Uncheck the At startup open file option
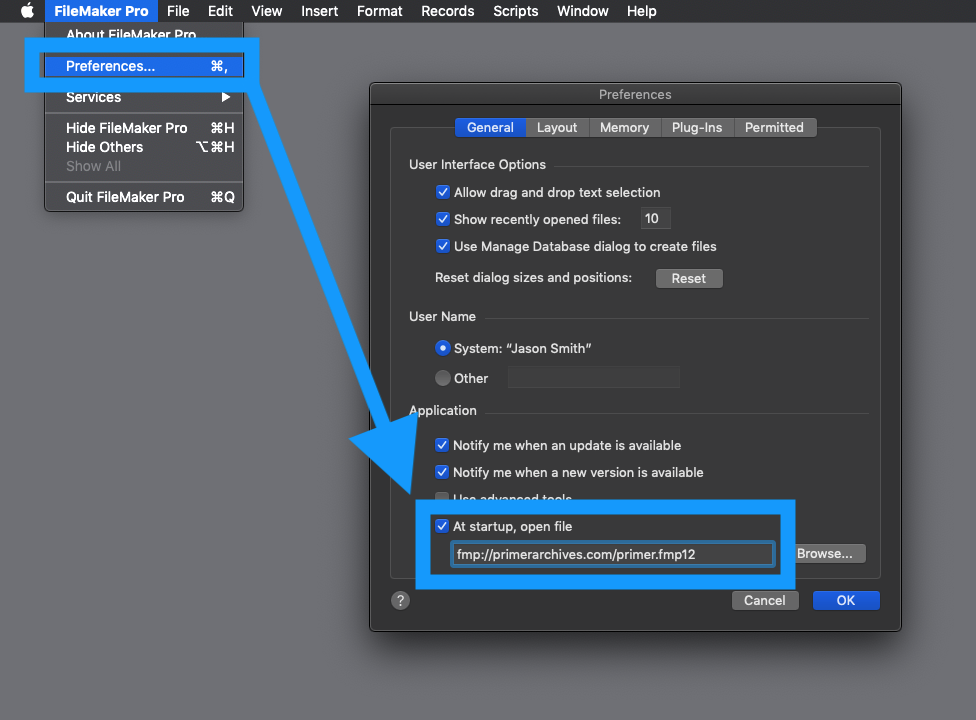Screen dimensions: 976x720 point(442,525)
